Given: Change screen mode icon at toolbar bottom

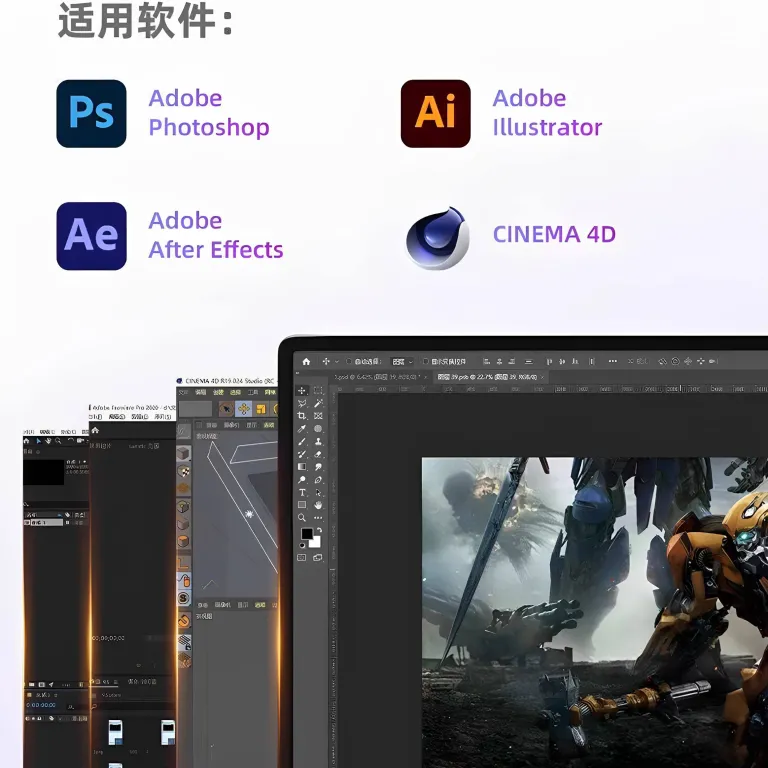Looking at the screenshot, I should [318, 557].
